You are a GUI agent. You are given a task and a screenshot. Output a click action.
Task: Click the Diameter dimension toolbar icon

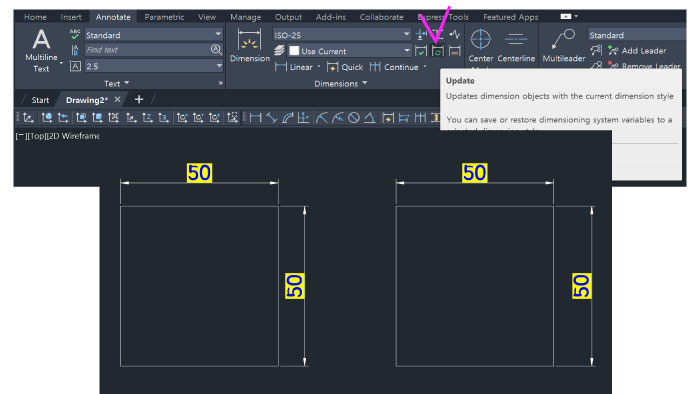(354, 118)
